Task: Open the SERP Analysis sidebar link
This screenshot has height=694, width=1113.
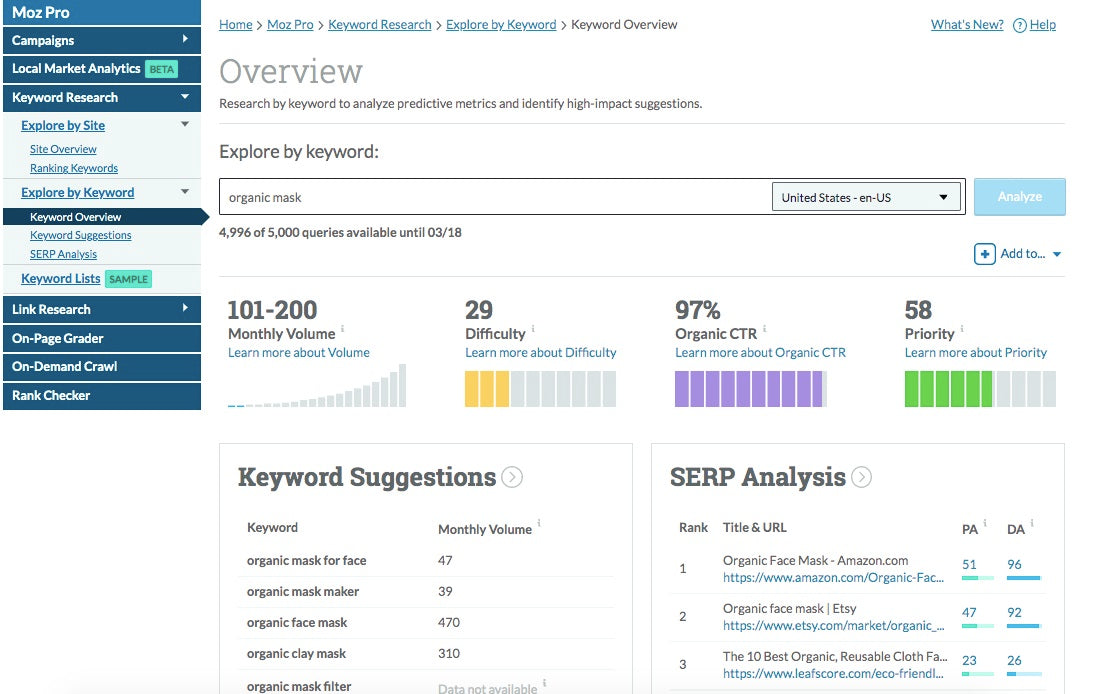Action: [x=63, y=254]
